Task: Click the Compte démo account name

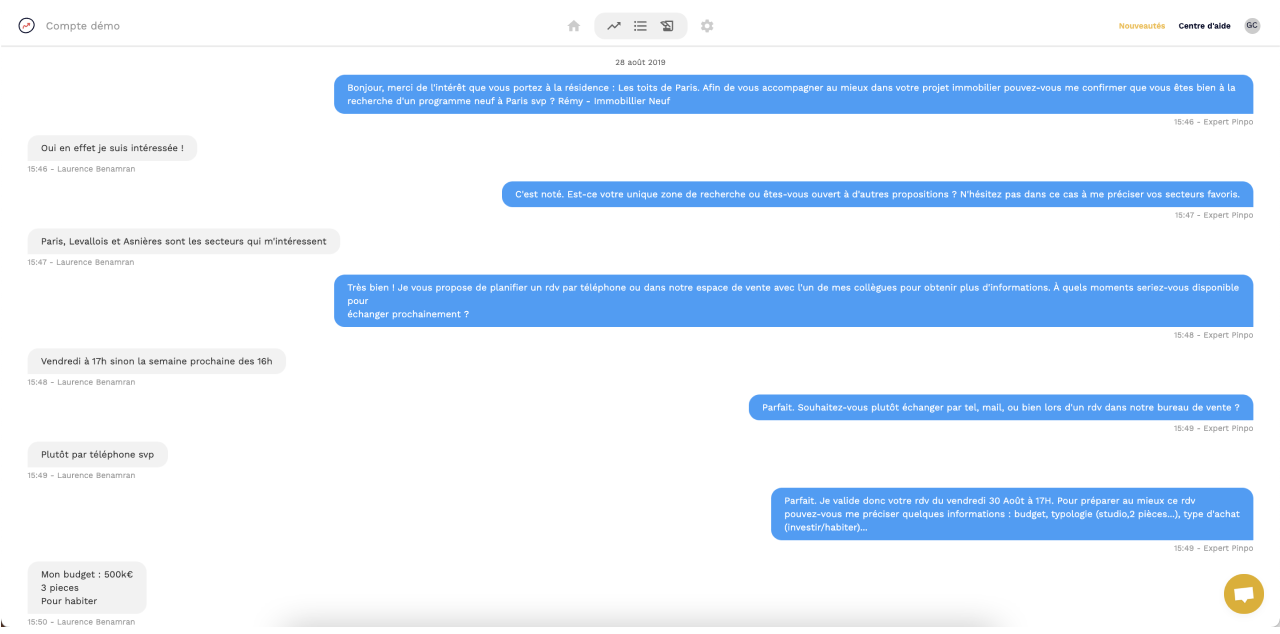Action: coord(83,26)
